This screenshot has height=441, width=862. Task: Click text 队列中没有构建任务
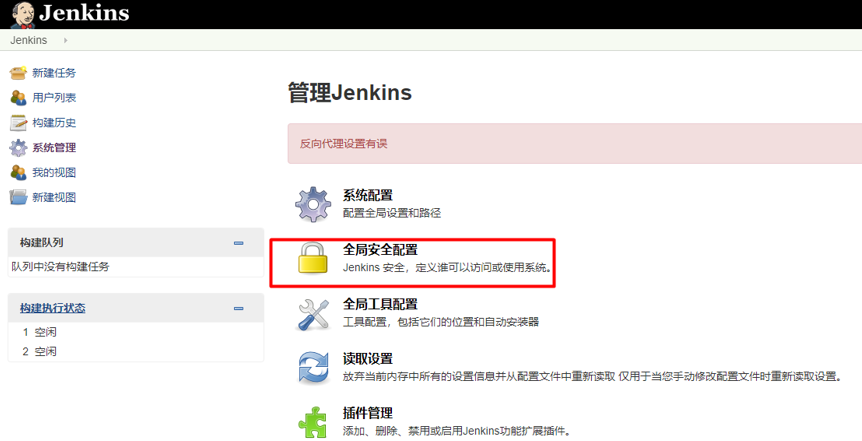coord(60,267)
